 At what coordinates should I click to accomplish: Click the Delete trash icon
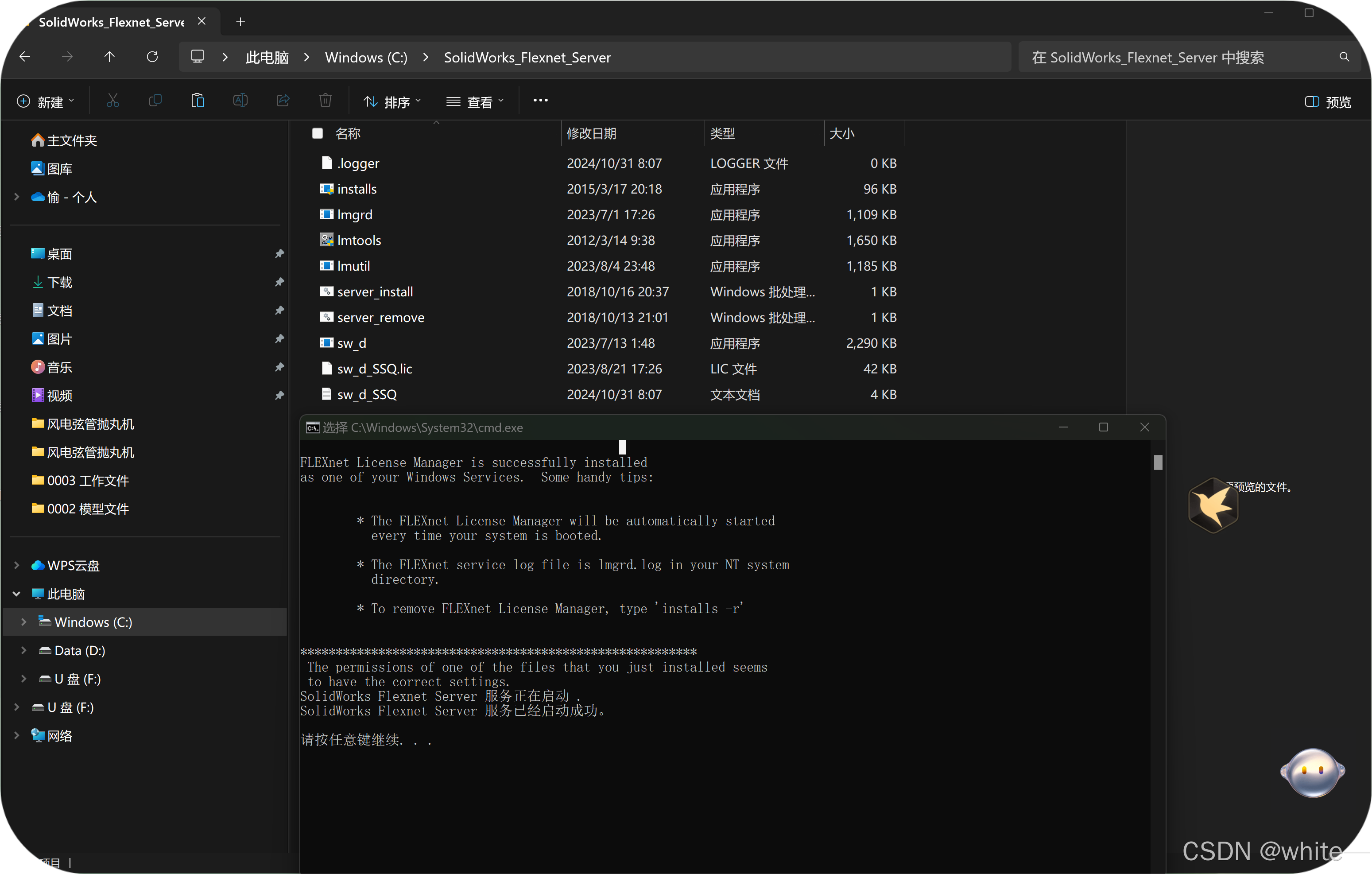point(326,101)
